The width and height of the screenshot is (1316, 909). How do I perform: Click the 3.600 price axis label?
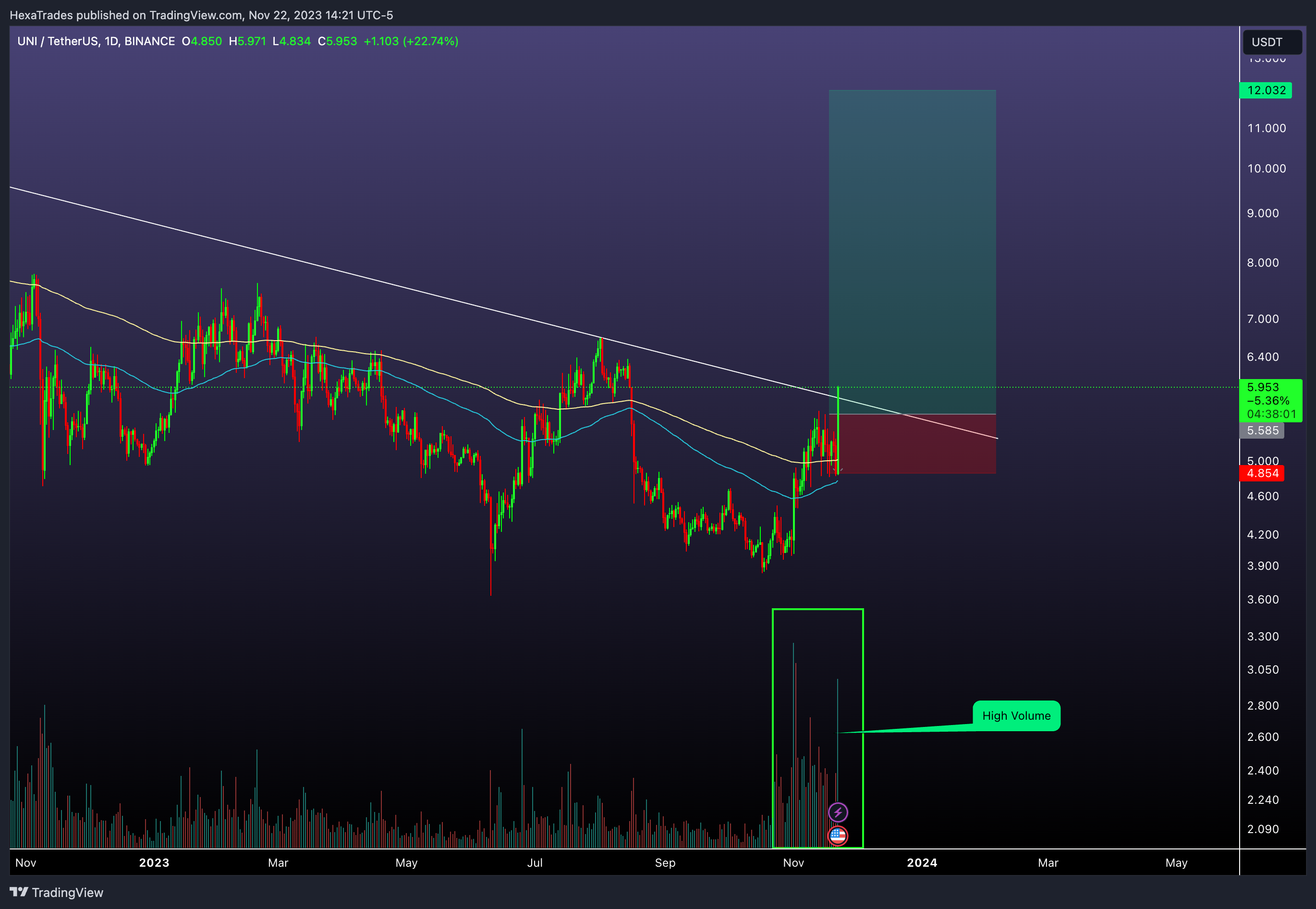click(1263, 599)
